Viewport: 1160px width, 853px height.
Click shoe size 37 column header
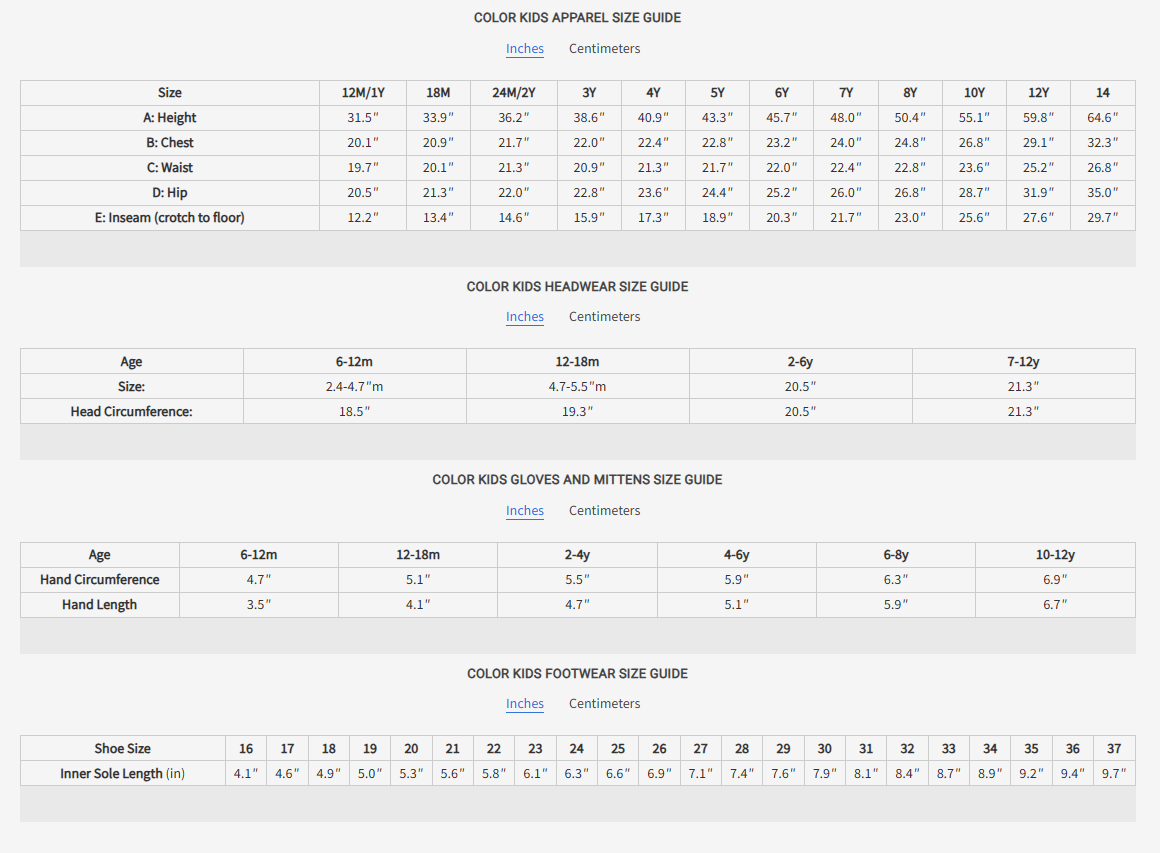1114,749
